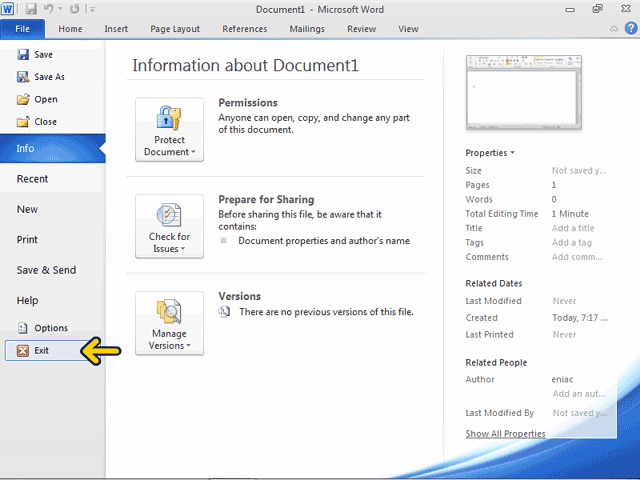
Task: Click Show All Properties link
Action: tap(505, 434)
